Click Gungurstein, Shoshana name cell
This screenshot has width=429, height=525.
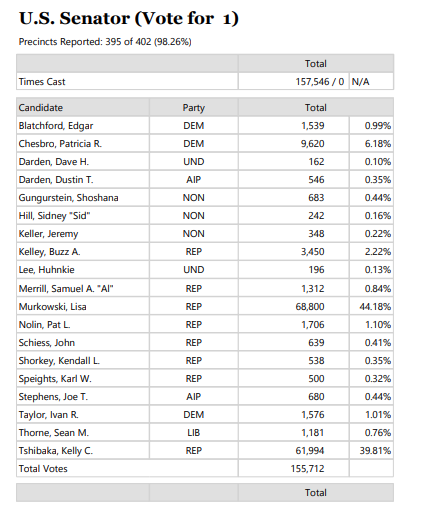83,198
